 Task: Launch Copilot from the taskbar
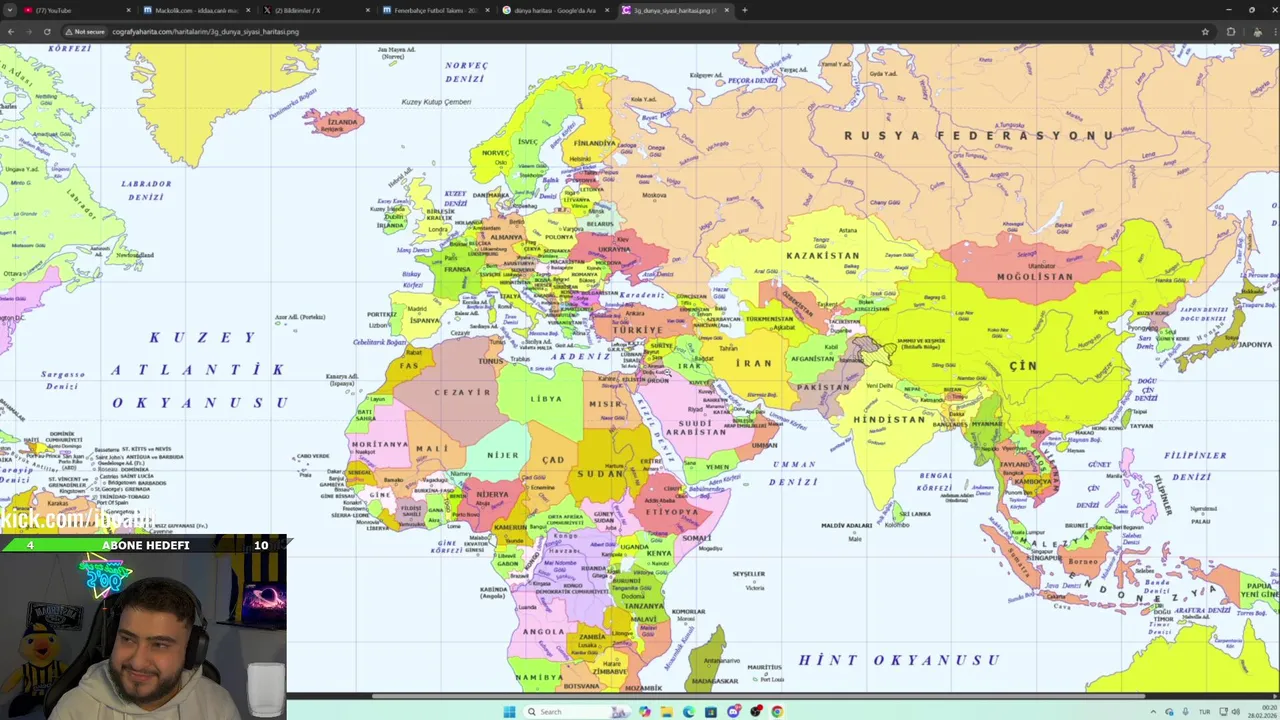tap(645, 712)
